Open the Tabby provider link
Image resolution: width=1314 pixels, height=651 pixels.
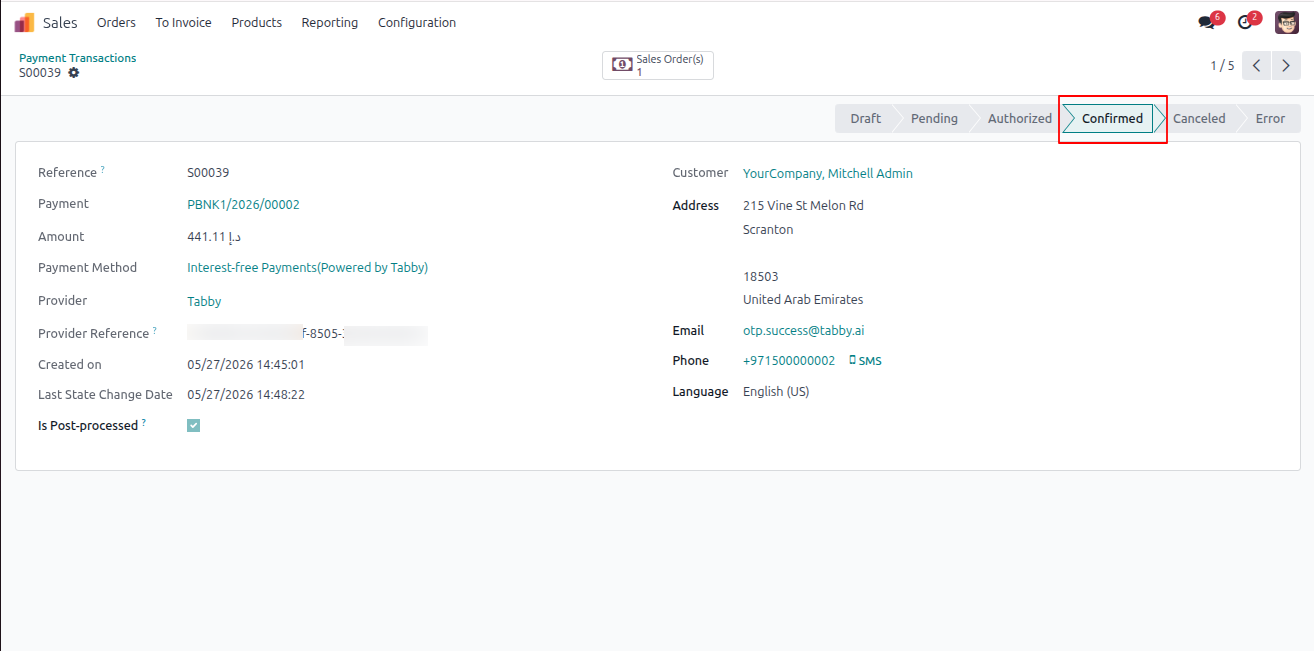pos(204,301)
